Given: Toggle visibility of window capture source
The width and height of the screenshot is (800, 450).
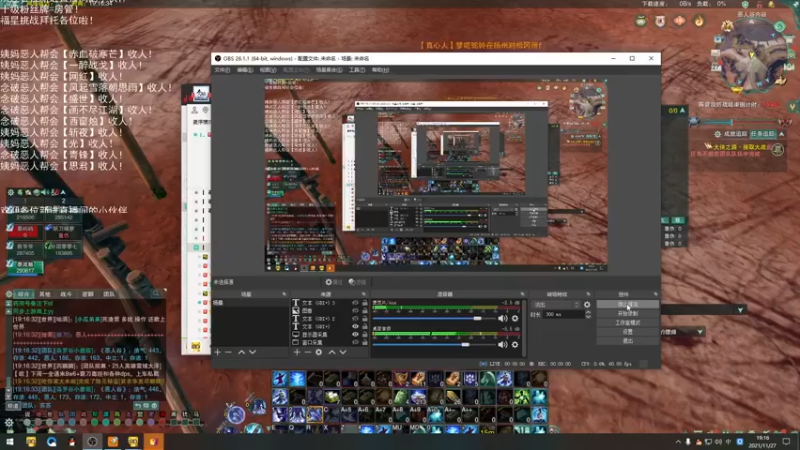Looking at the screenshot, I should point(355,342).
